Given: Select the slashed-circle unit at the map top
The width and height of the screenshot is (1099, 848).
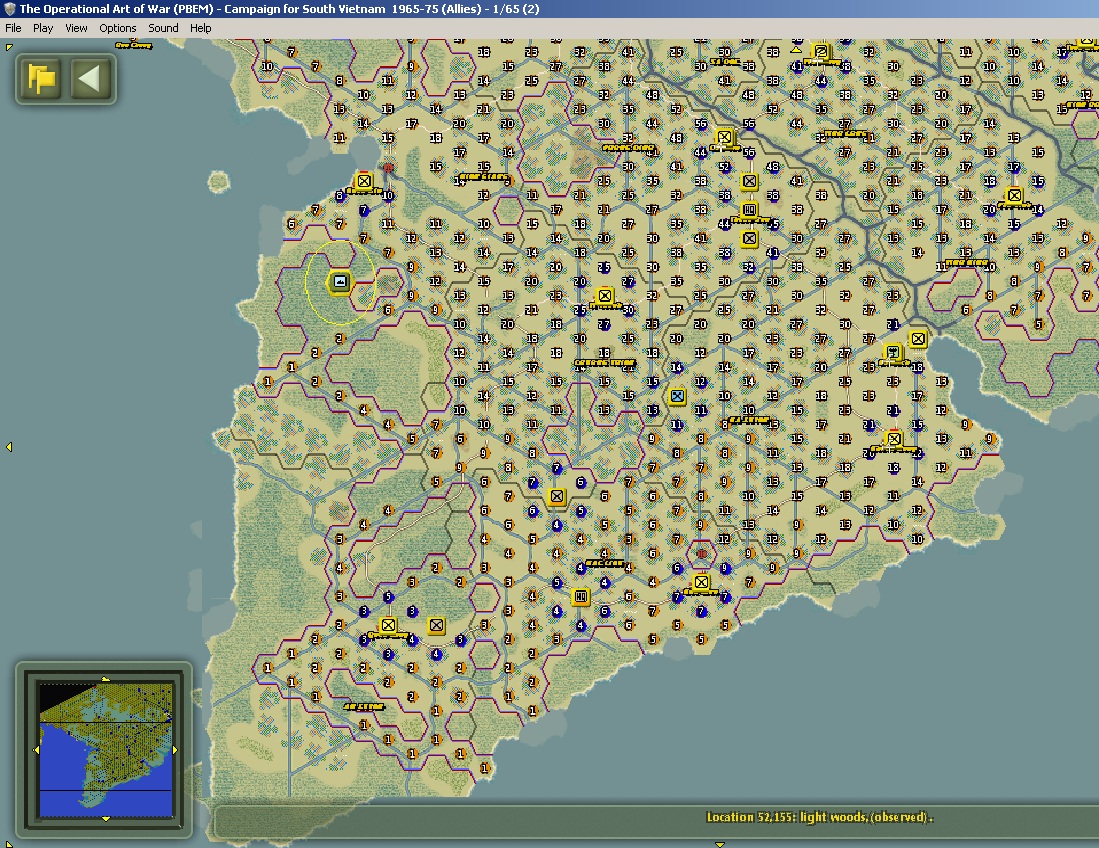Looking at the screenshot, I should tap(821, 52).
